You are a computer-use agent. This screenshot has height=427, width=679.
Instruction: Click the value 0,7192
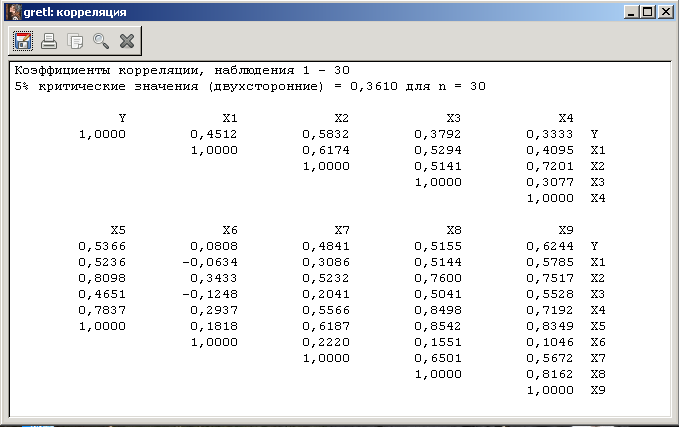550,310
